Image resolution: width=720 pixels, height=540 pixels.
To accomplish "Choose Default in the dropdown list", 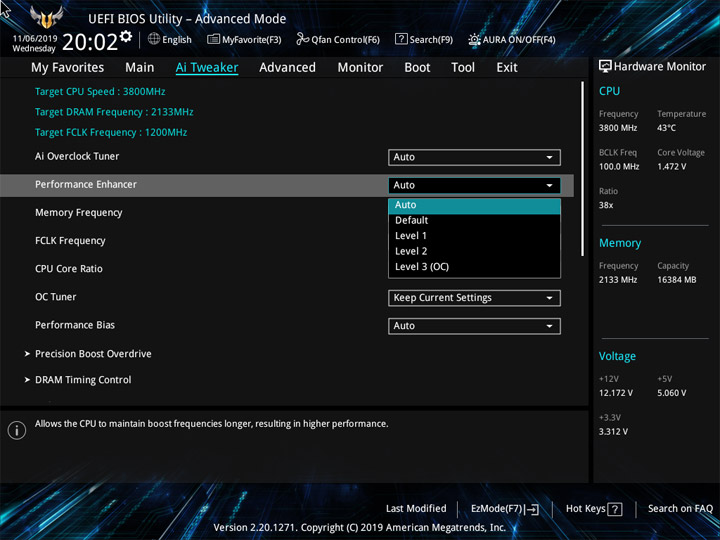I will [x=474, y=220].
